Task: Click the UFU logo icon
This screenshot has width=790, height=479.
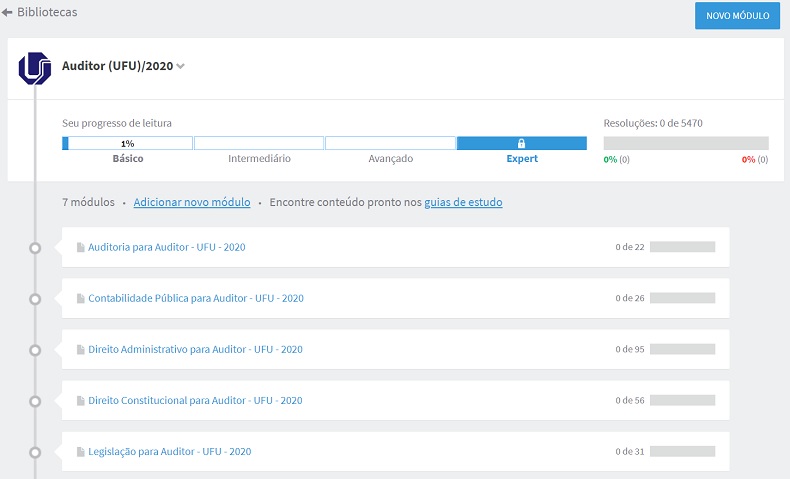Action: point(35,68)
